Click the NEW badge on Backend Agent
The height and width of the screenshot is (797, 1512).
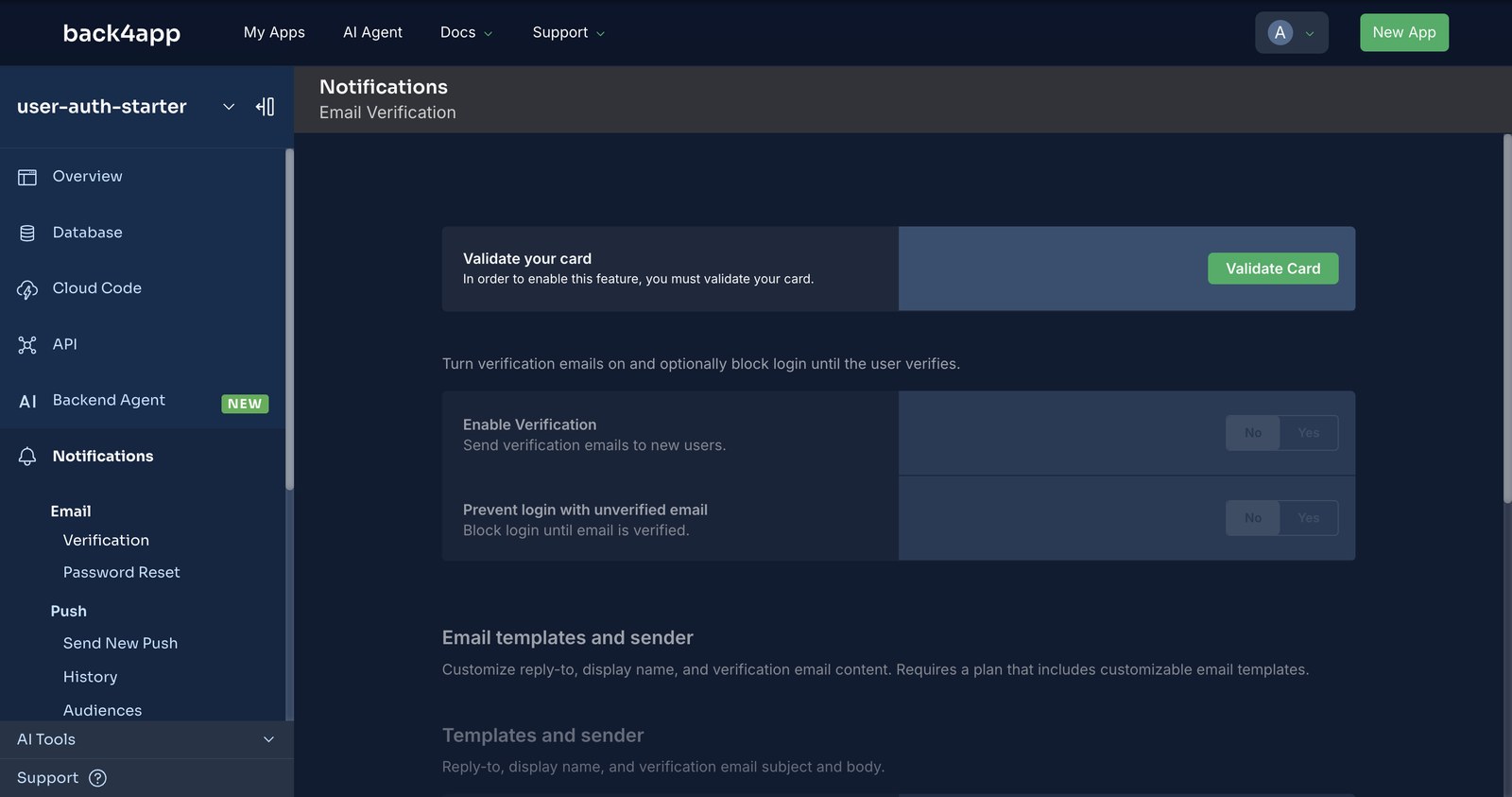pyautogui.click(x=245, y=404)
